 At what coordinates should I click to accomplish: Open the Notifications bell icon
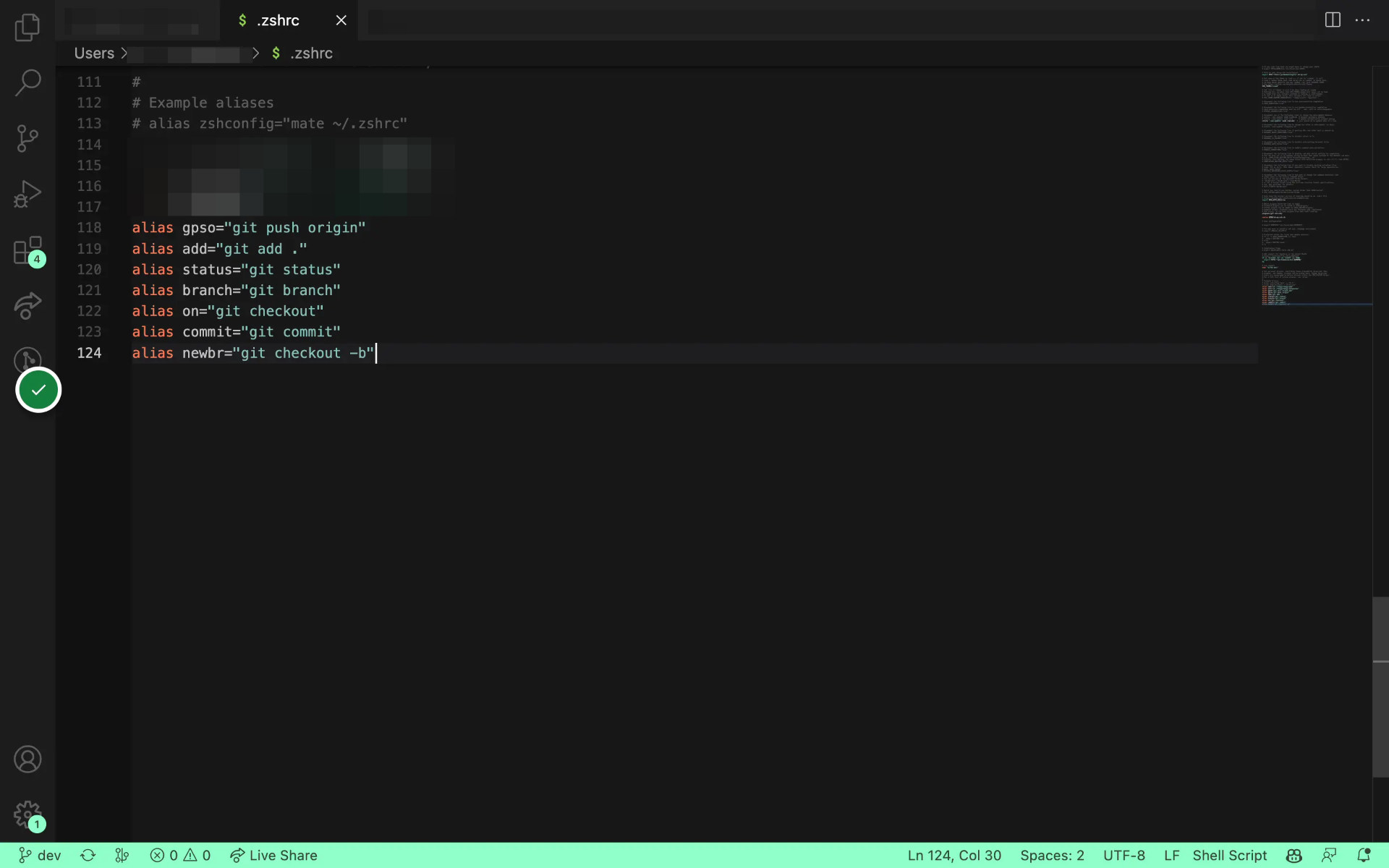click(x=1364, y=856)
